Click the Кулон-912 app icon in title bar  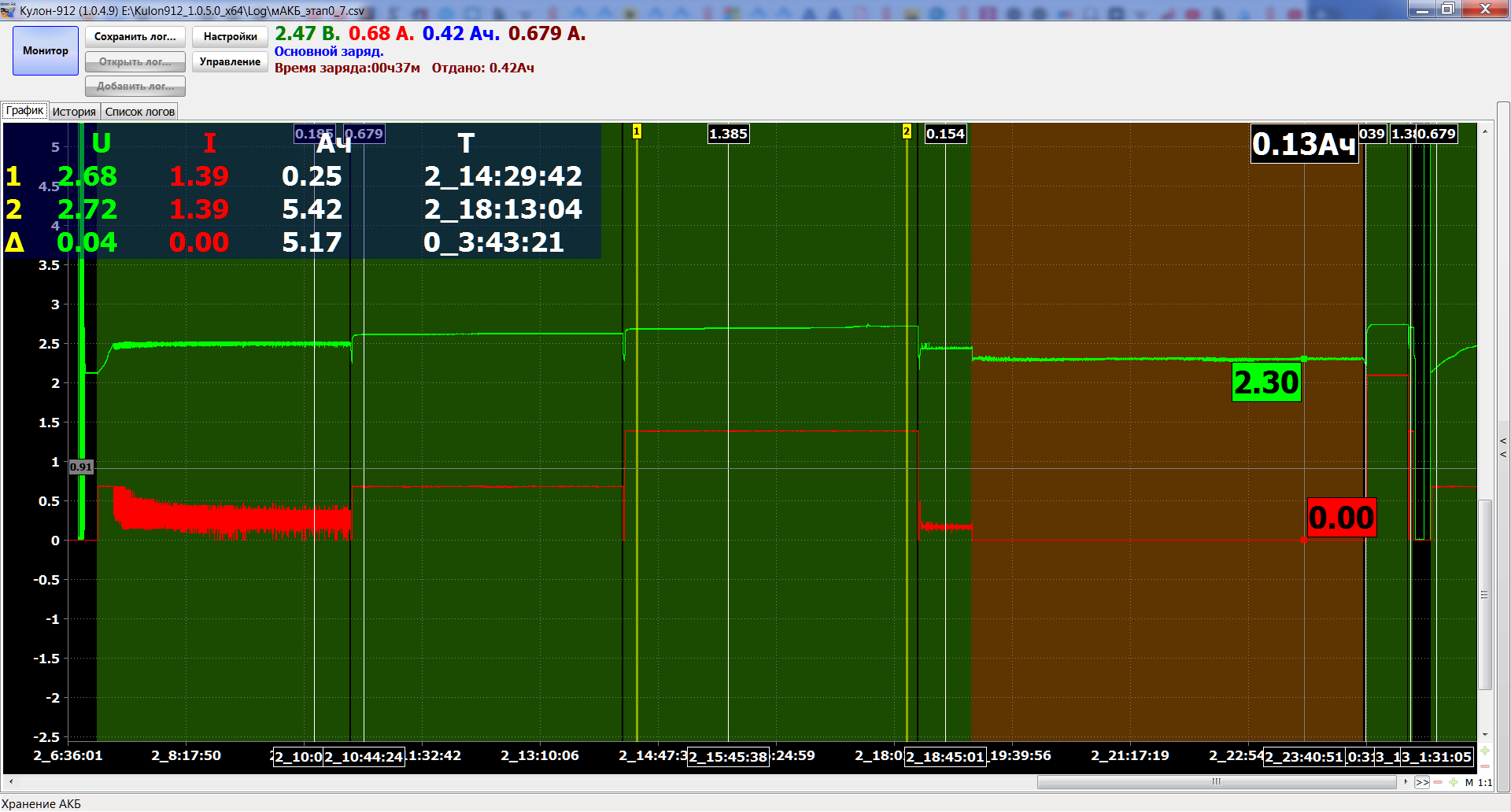tap(9, 10)
